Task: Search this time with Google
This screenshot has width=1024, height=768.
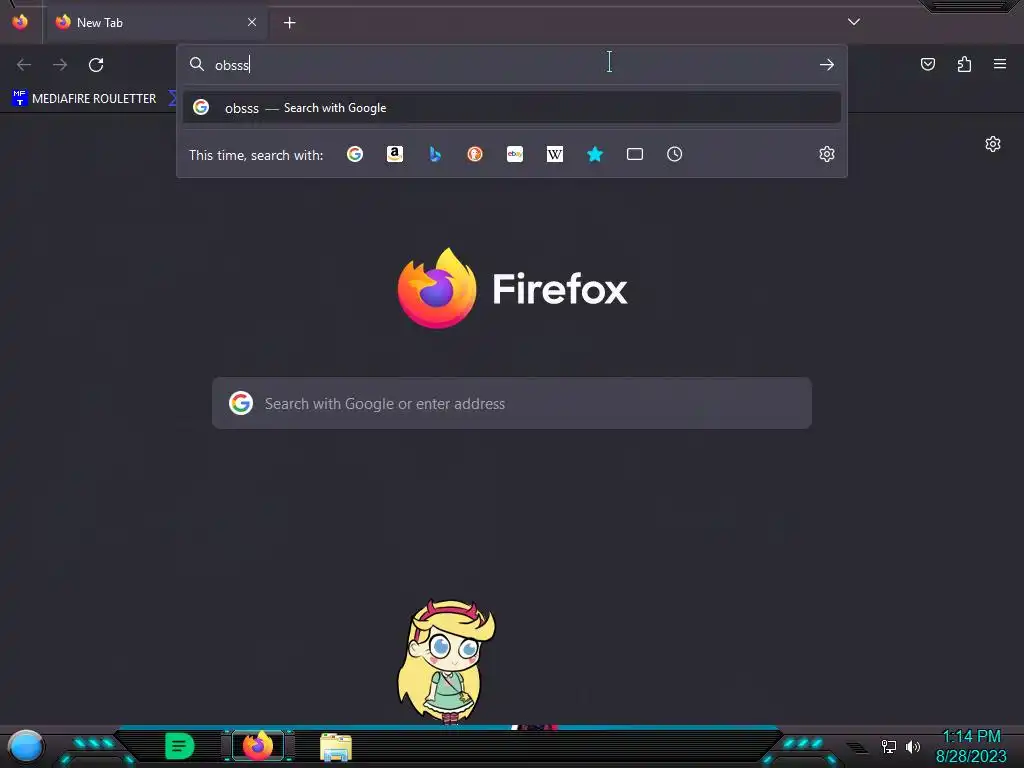Action: 355,154
